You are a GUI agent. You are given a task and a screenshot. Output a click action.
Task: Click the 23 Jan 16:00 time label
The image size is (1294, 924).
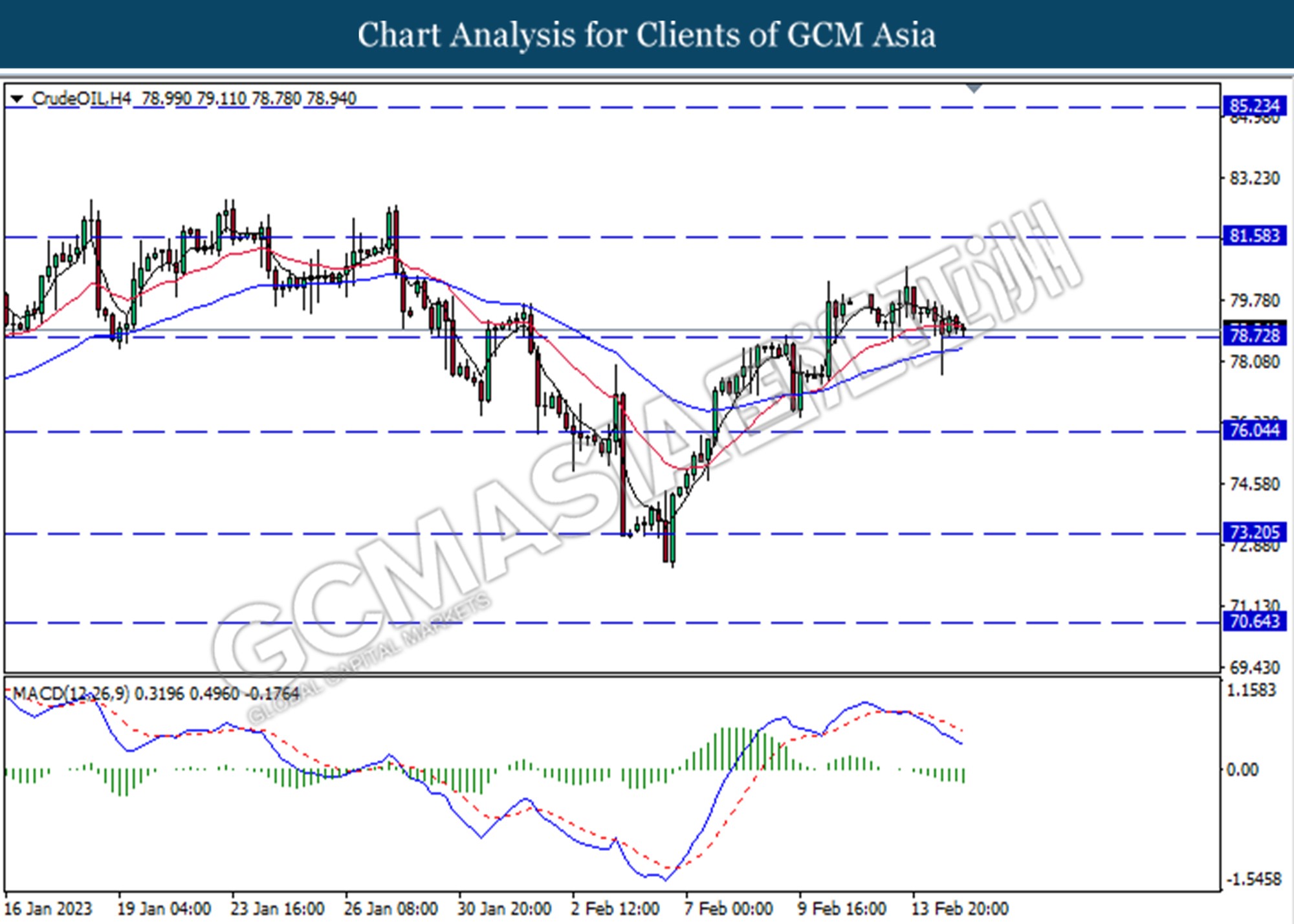278,909
